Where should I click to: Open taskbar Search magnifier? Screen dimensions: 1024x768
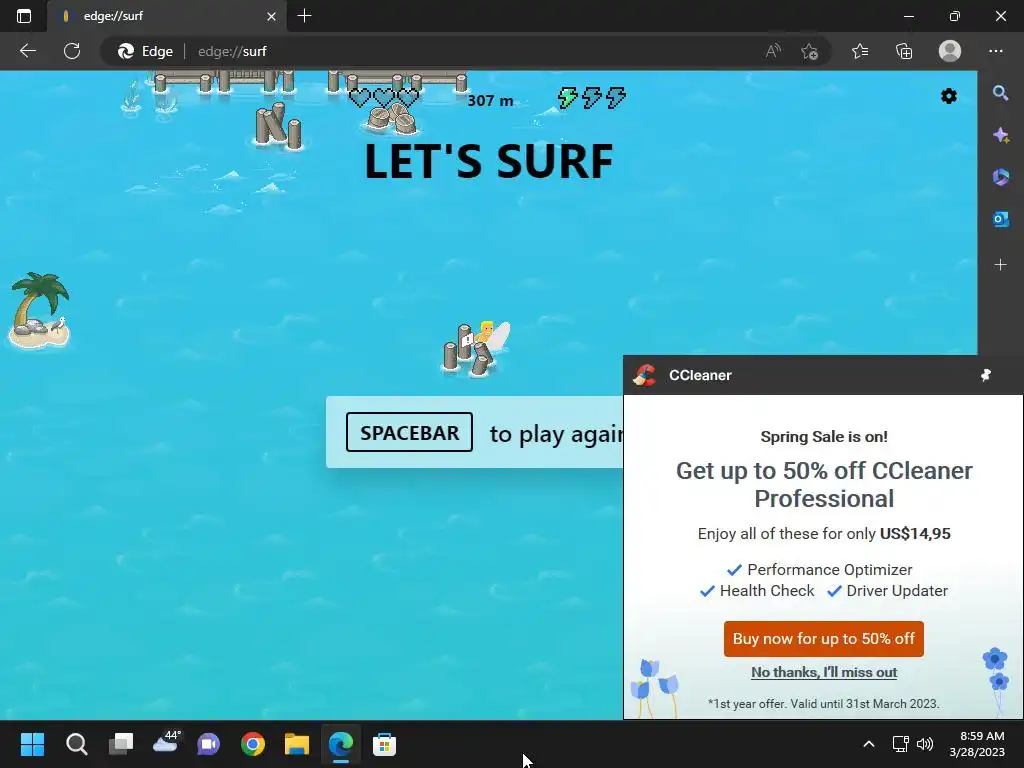click(76, 744)
